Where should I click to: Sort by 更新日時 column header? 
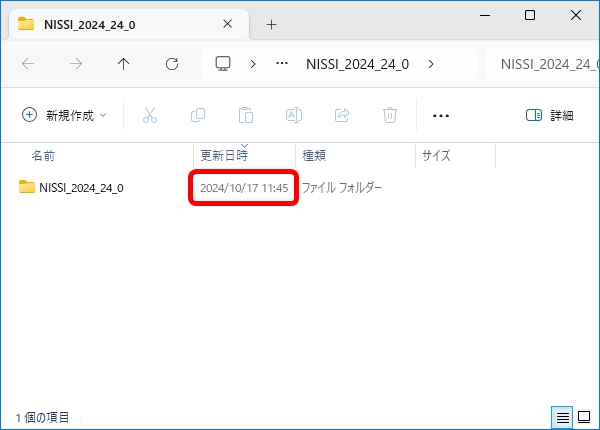[x=224, y=156]
